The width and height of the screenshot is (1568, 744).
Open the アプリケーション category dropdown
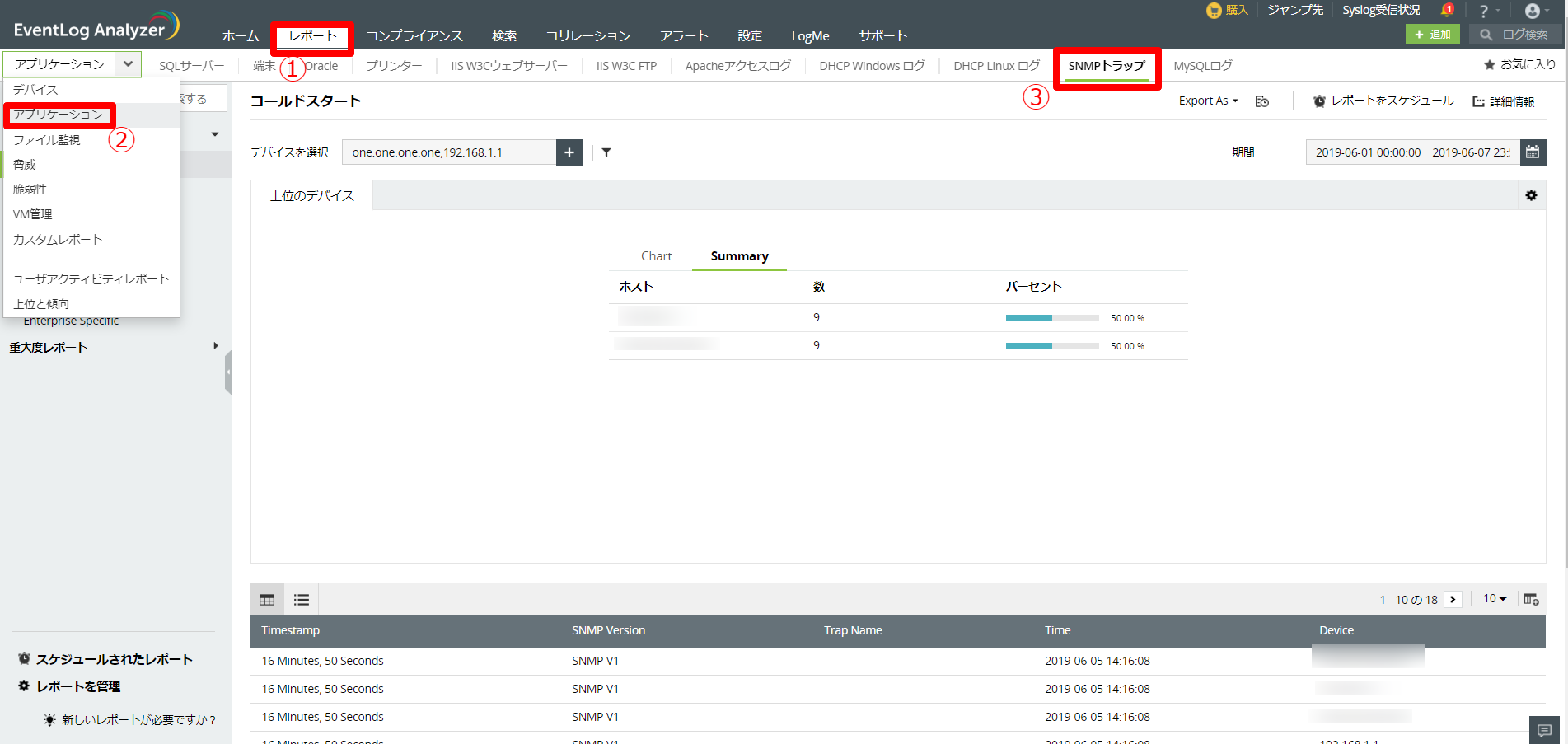pyautogui.click(x=72, y=64)
